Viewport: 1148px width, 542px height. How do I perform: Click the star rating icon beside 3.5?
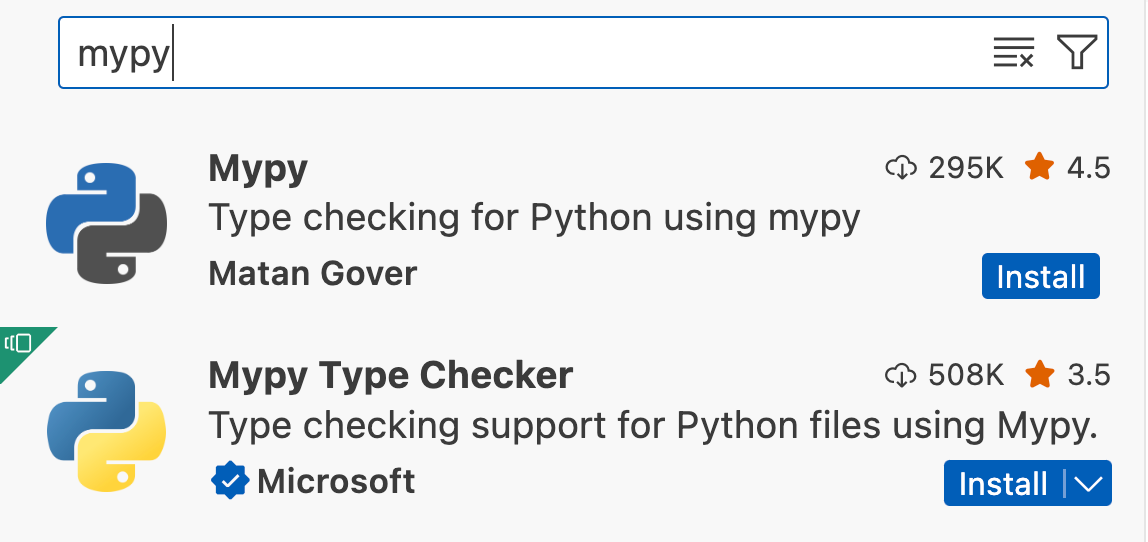(x=1040, y=375)
